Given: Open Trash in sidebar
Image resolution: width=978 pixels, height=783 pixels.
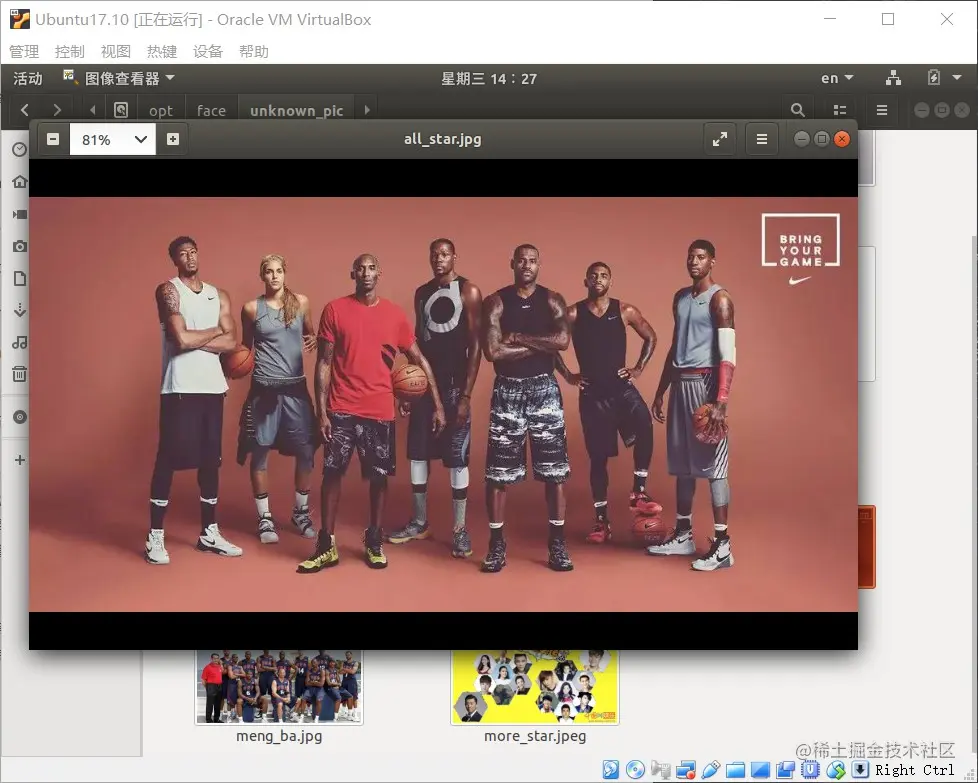Looking at the screenshot, I should 20,374.
